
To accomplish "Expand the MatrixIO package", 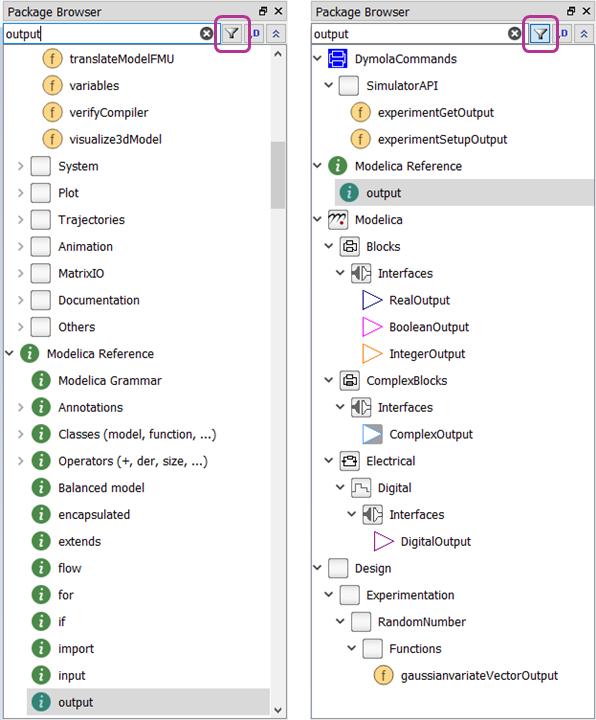I will [20, 273].
